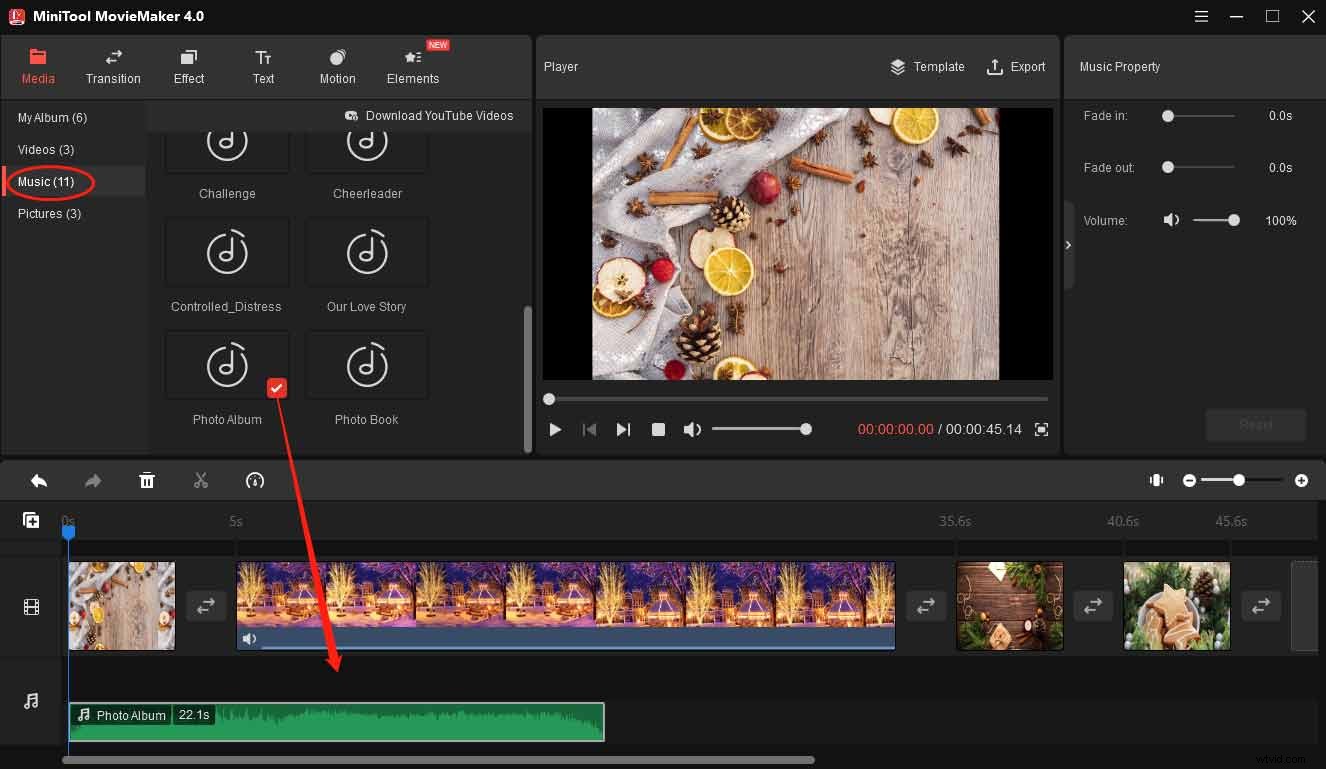
Task: Add all media to timeline via the stack-plus icon
Action: click(x=31, y=519)
